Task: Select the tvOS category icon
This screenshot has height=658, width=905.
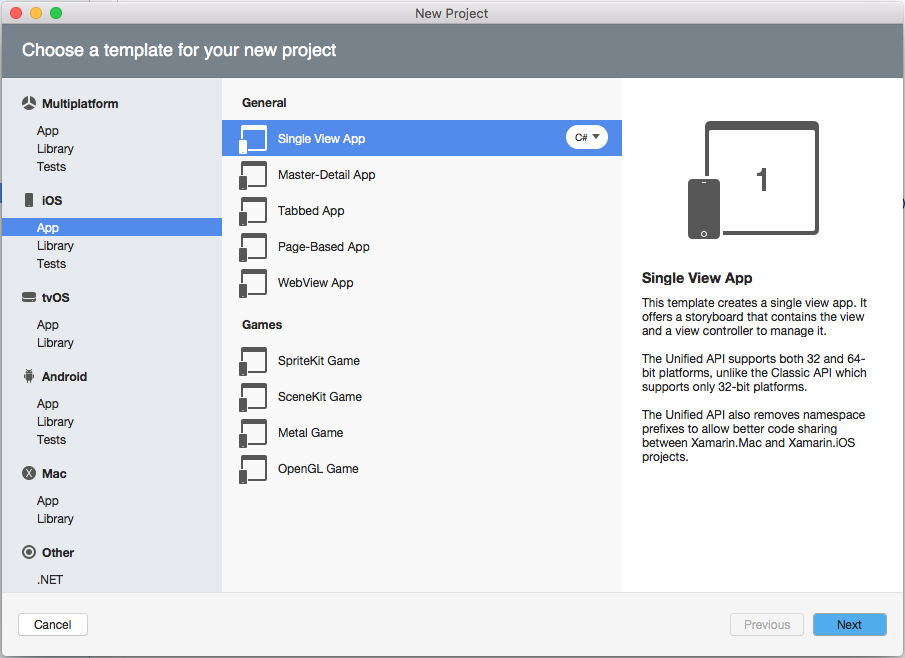Action: point(27,297)
